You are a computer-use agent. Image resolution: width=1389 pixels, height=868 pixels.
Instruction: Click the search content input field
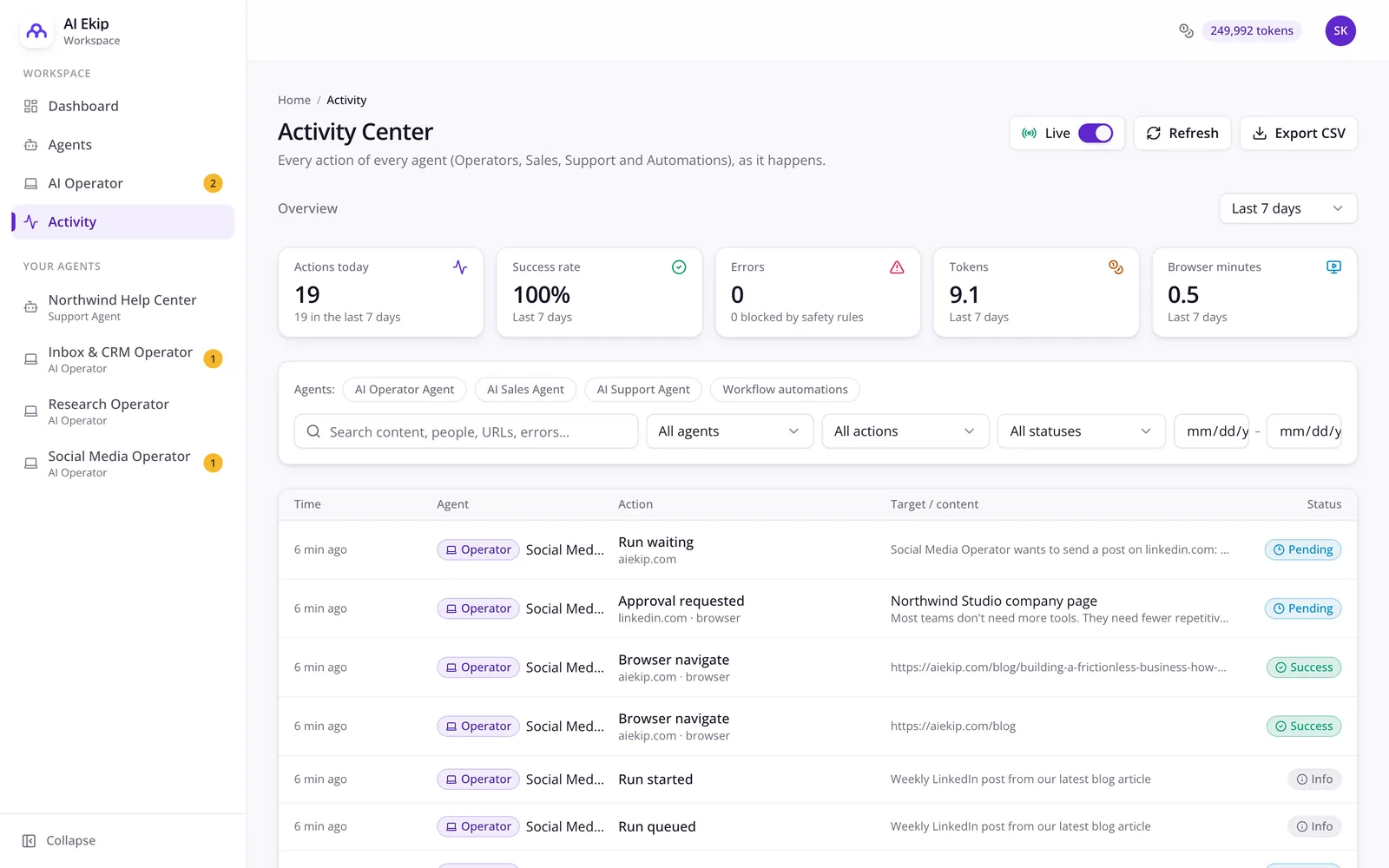pyautogui.click(x=466, y=431)
